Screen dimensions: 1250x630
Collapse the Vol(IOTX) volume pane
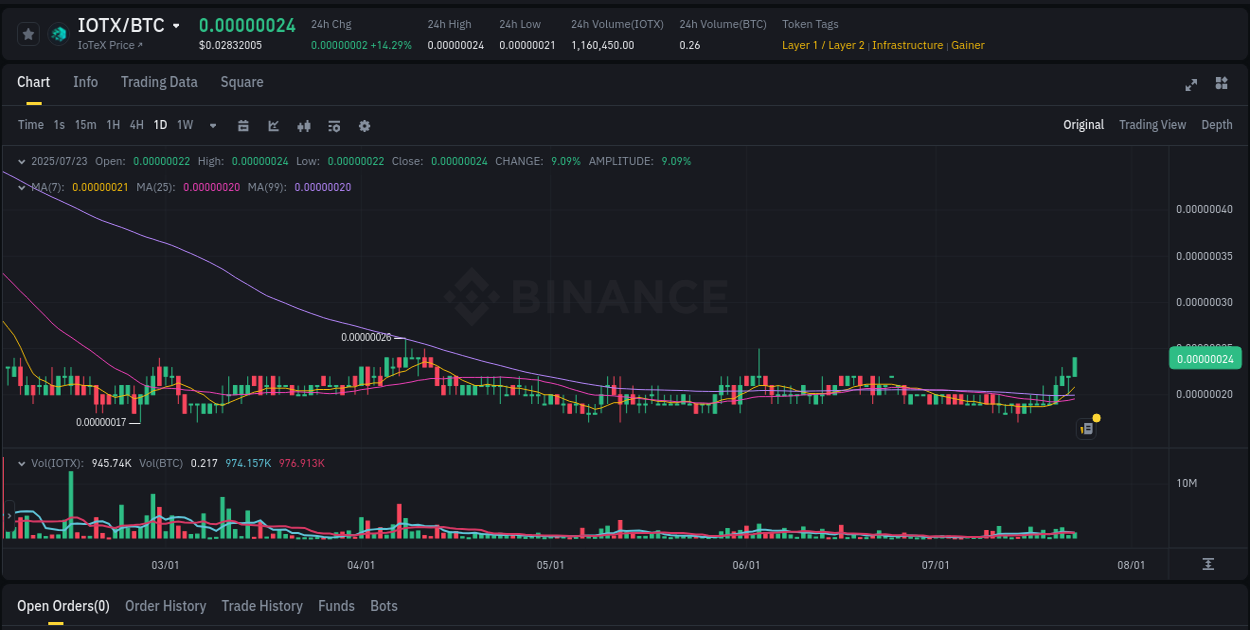(x=20, y=463)
